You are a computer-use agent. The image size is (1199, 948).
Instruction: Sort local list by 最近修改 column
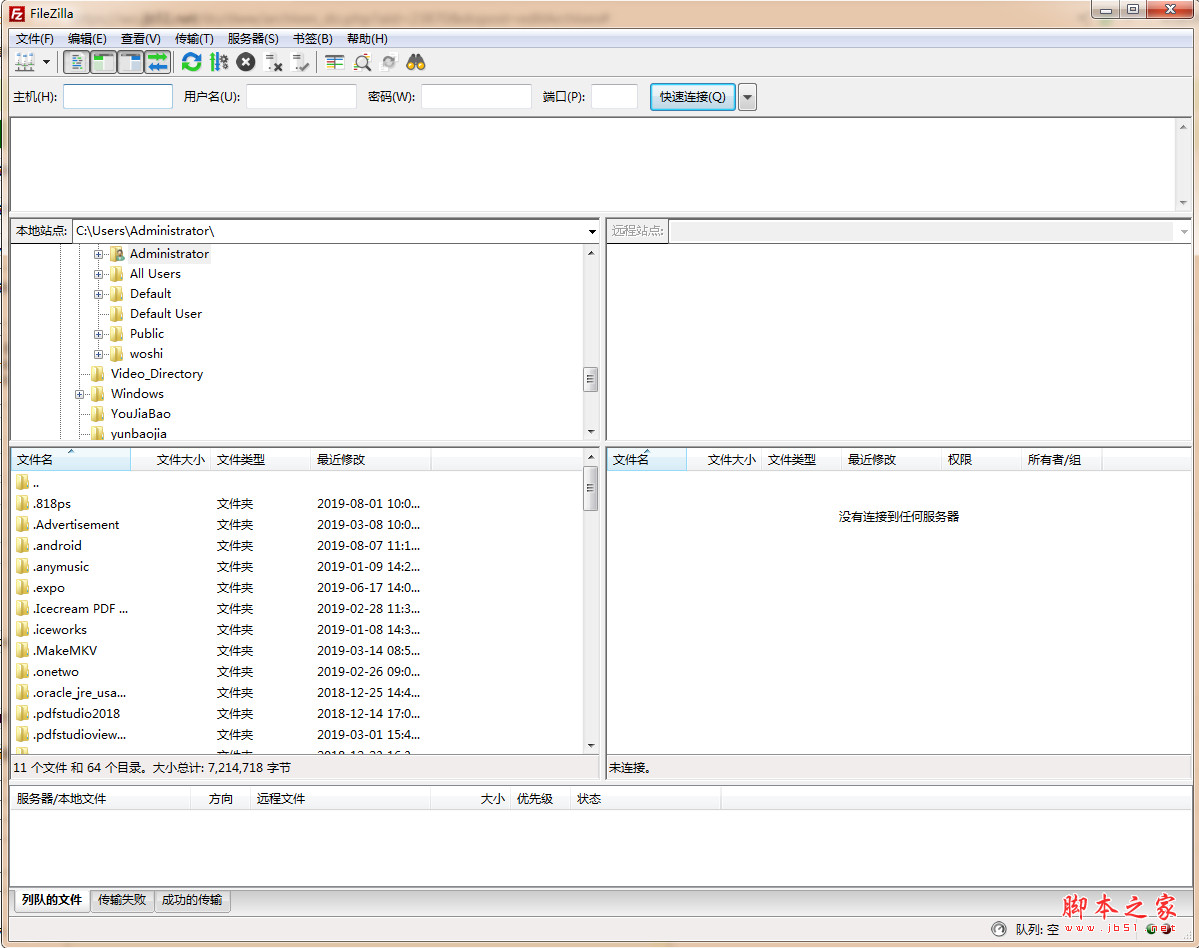(371, 459)
